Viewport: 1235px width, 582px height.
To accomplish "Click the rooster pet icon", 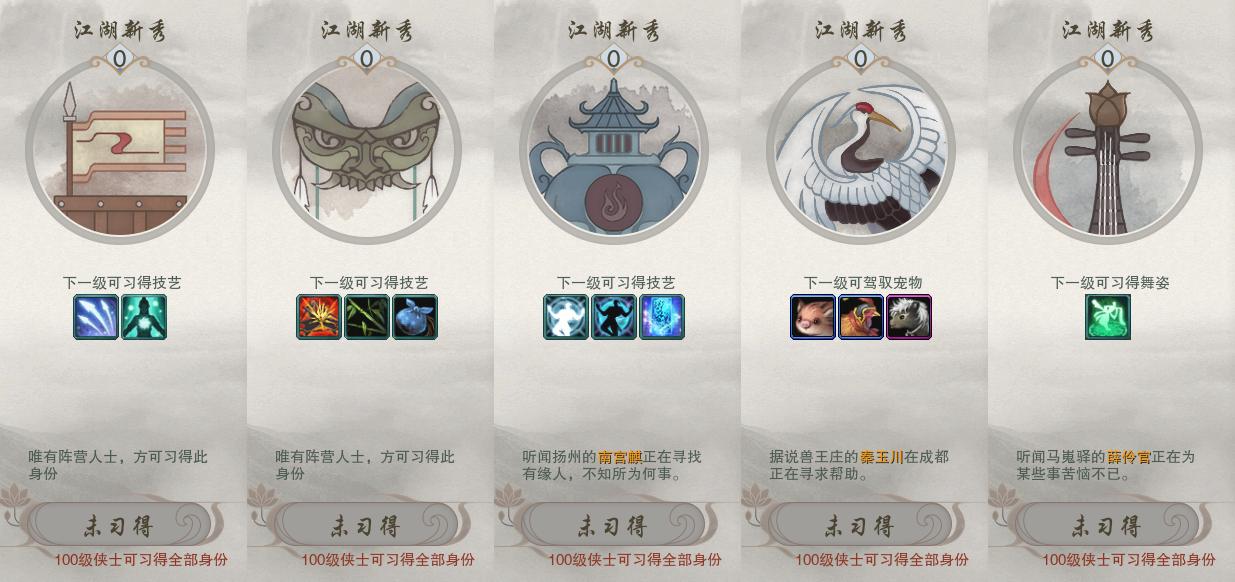I will 861,317.
